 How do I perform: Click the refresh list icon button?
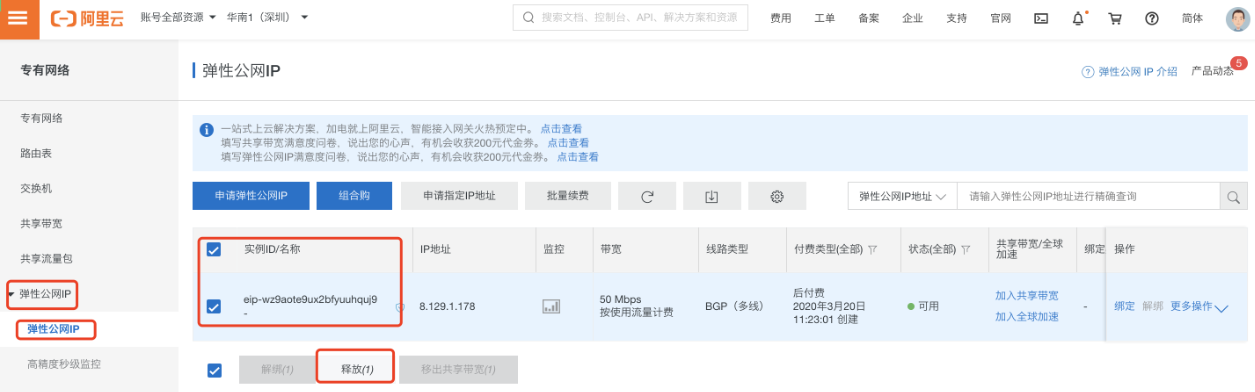646,197
